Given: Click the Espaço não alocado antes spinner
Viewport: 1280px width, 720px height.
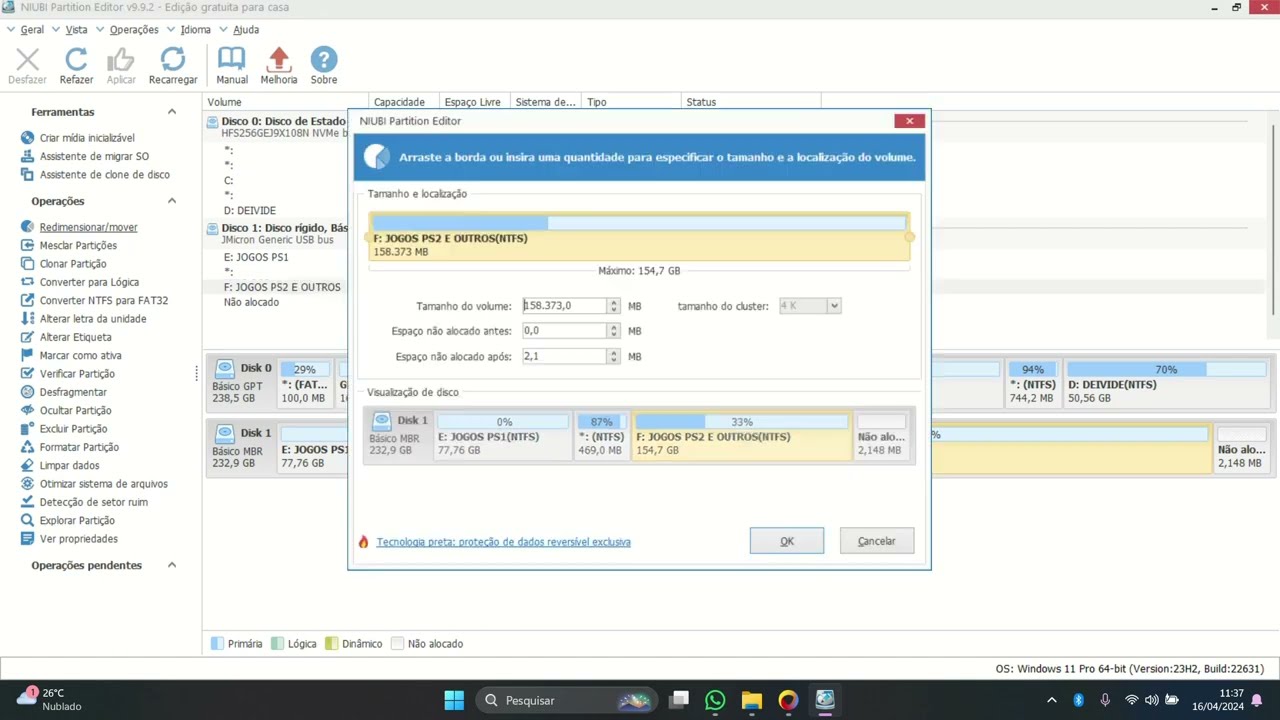Looking at the screenshot, I should [614, 331].
